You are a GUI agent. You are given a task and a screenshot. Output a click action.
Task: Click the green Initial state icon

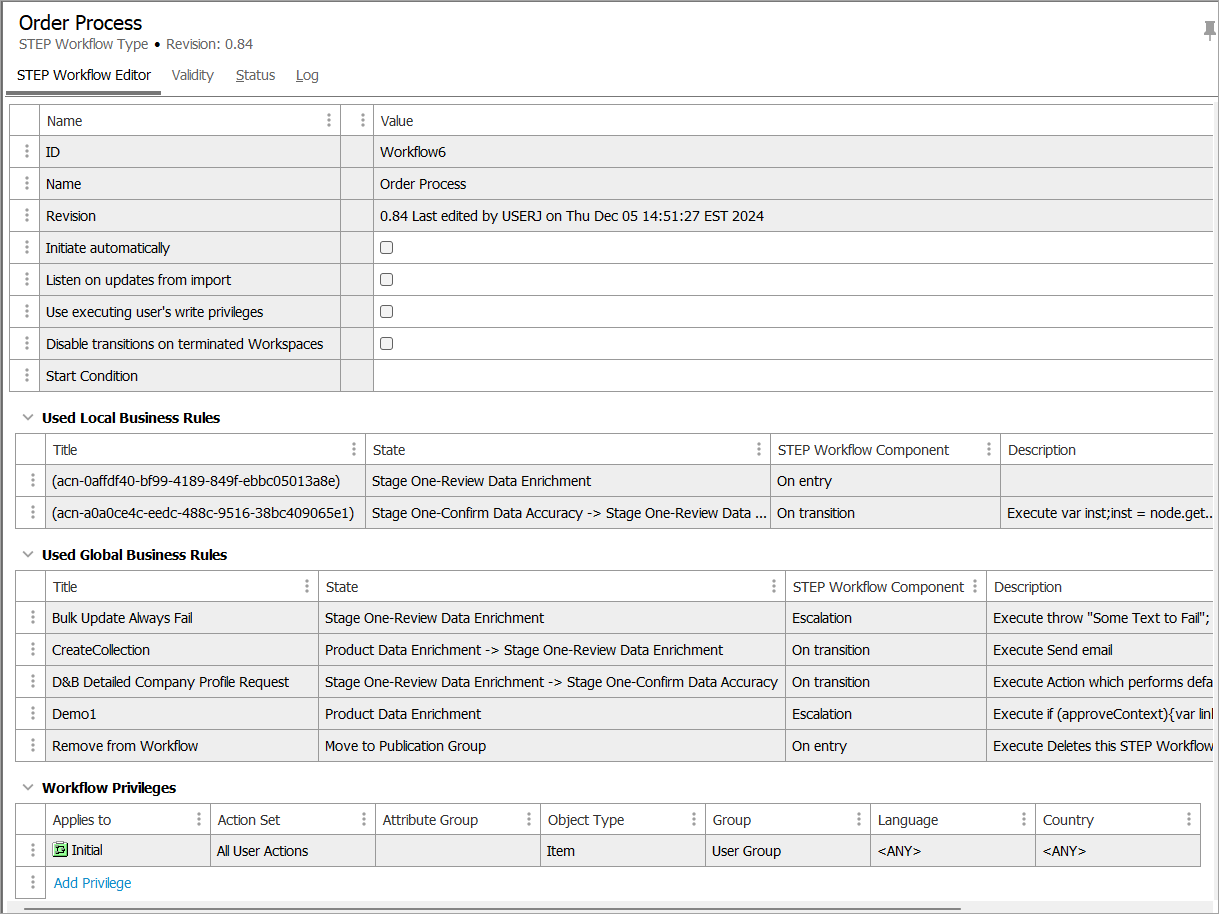[60, 851]
